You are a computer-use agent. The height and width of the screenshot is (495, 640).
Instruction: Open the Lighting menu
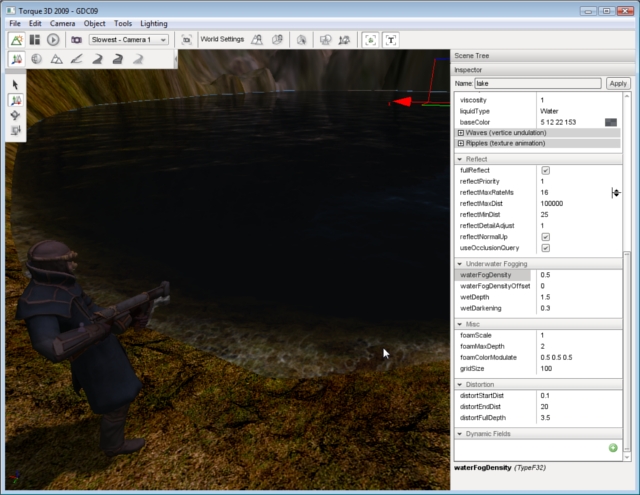pyautogui.click(x=154, y=22)
